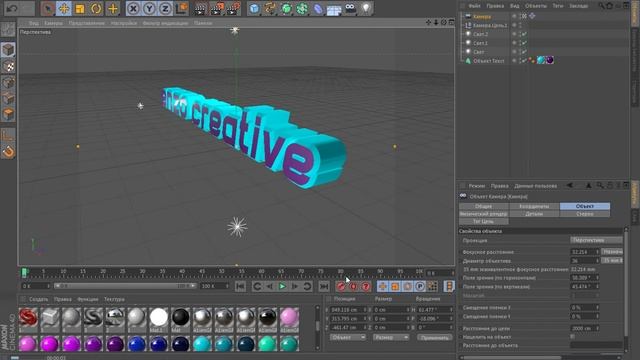
Task: Click the Undo arrow in top toolbar
Action: (x=12, y=9)
